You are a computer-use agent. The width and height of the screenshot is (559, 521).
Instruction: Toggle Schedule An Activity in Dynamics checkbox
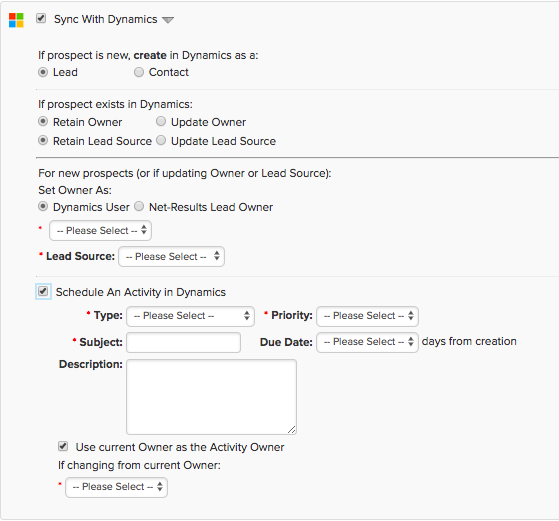(43, 291)
